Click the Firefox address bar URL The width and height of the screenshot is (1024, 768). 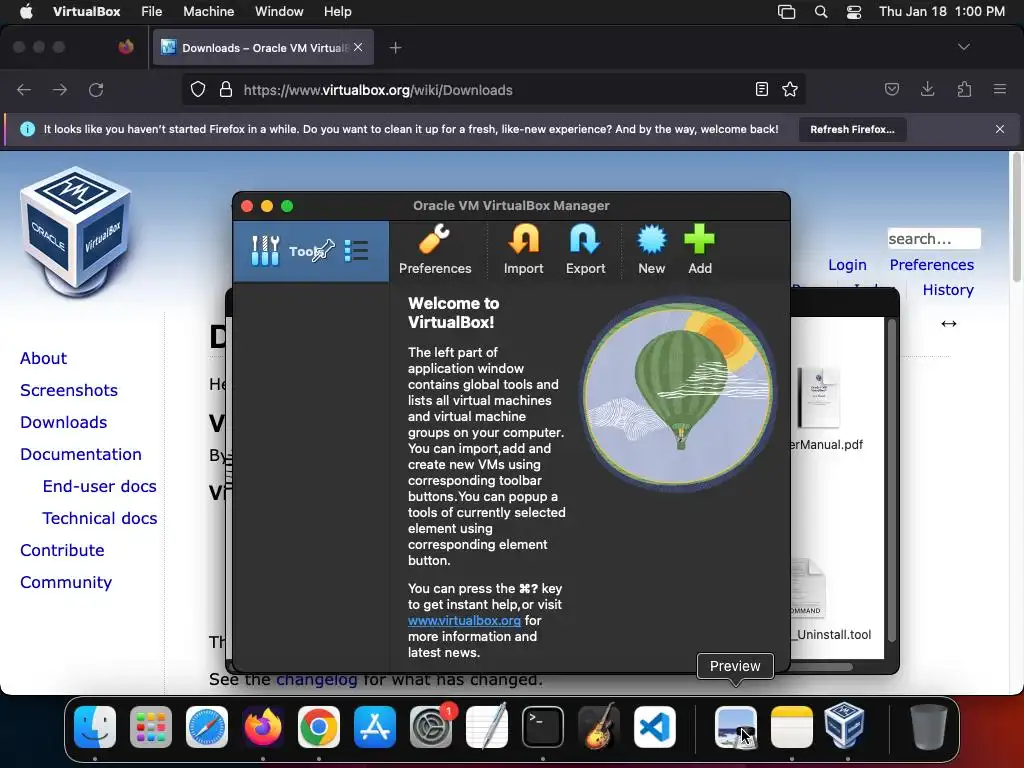click(x=378, y=90)
